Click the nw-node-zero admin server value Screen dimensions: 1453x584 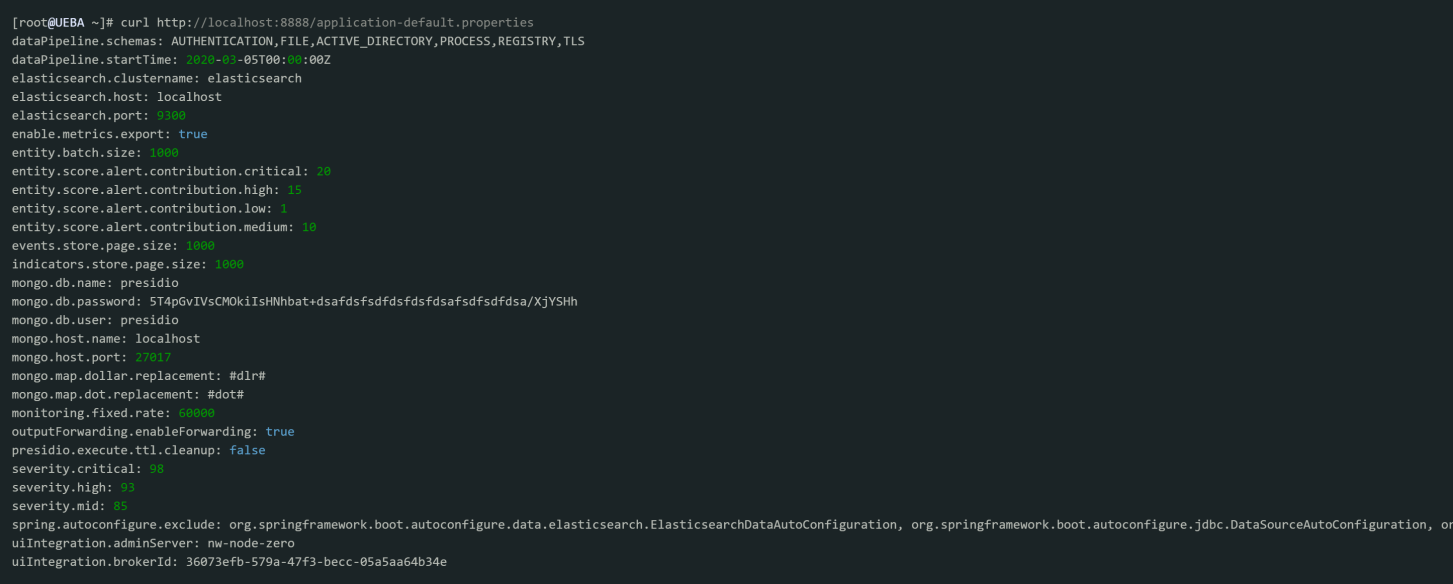pyautogui.click(x=250, y=543)
